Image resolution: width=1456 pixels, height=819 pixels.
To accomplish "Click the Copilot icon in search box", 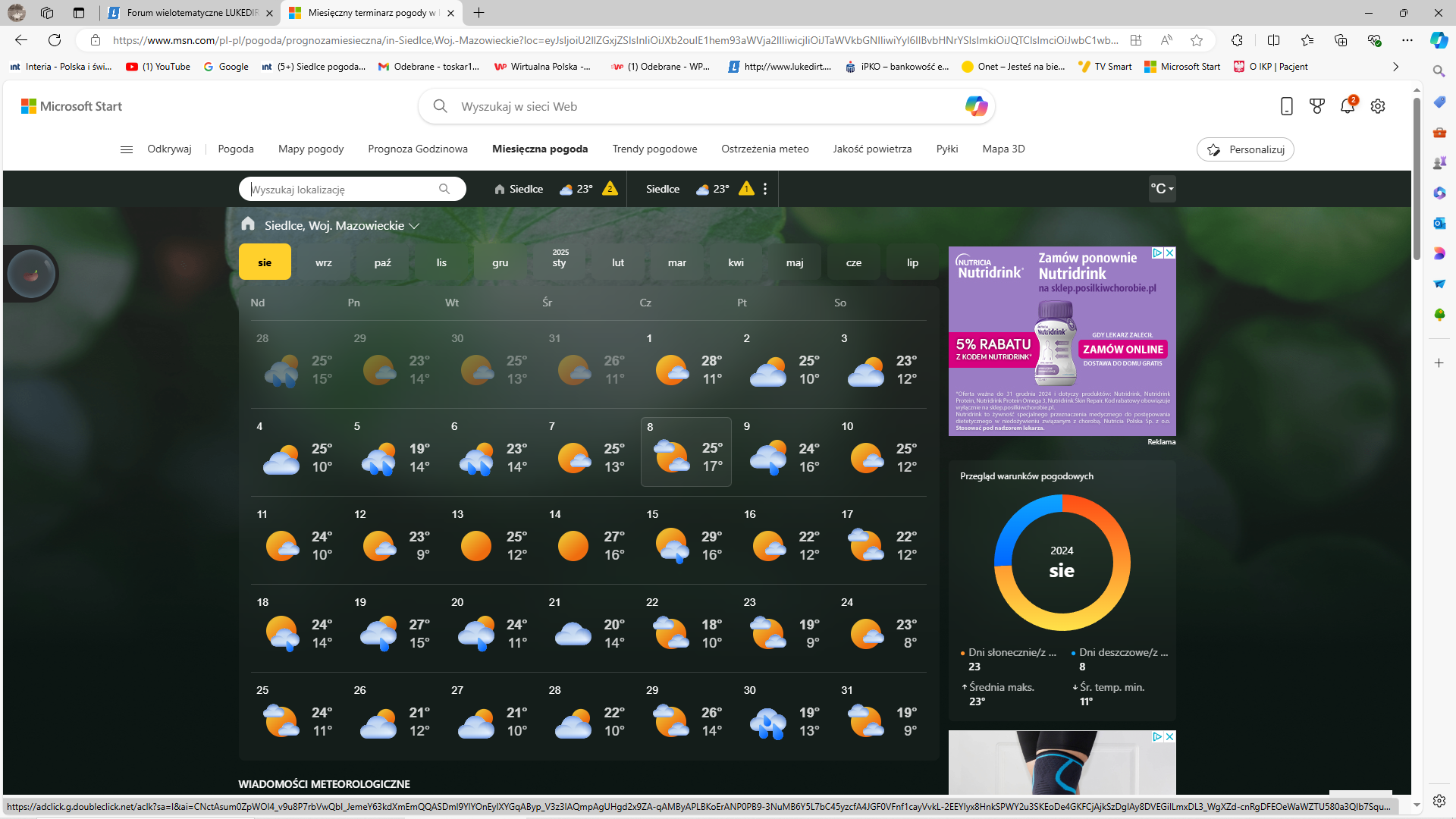I will (975, 106).
